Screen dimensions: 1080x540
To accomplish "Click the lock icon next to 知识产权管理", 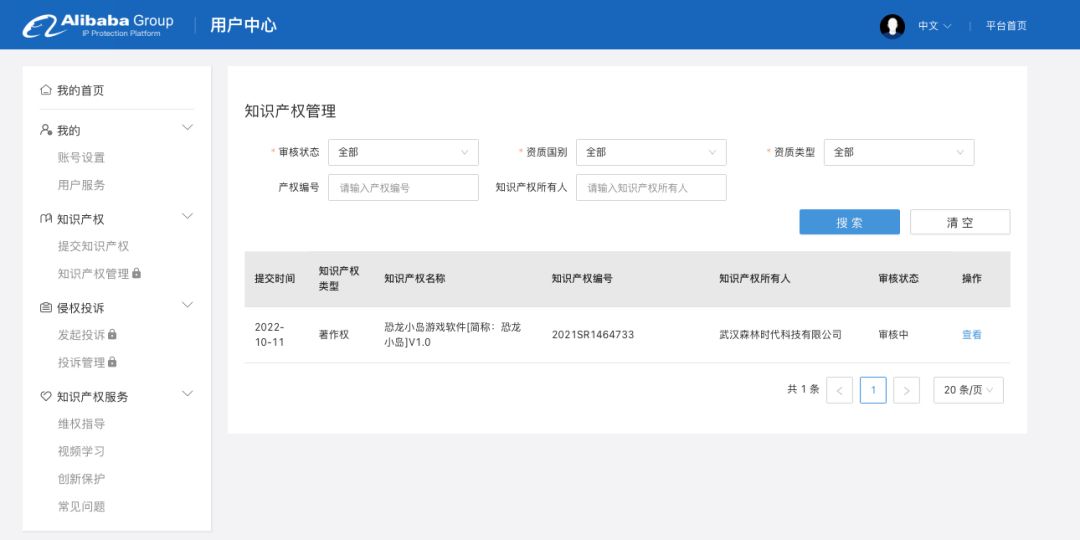I will pos(136,273).
